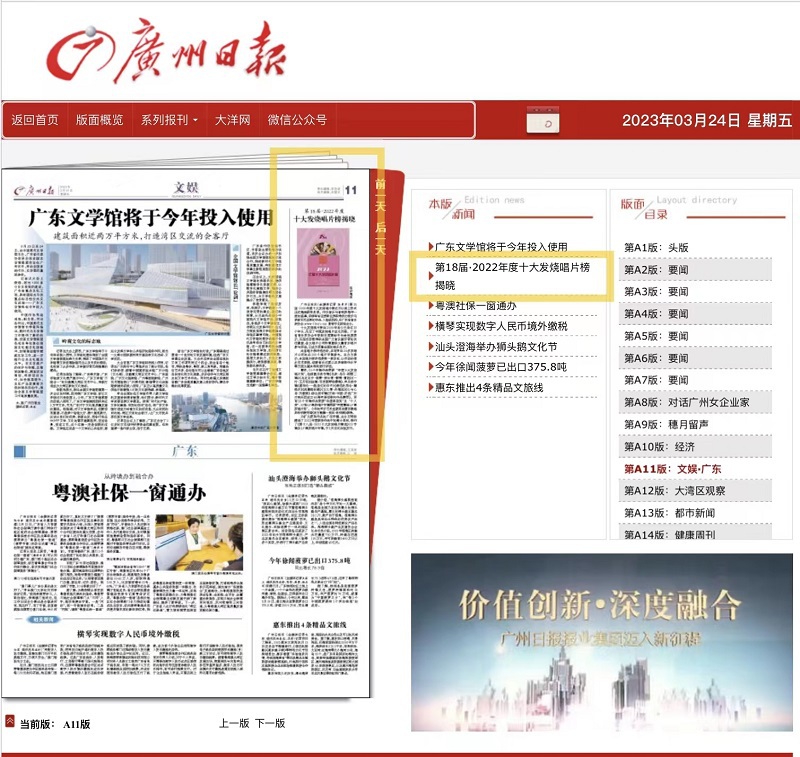Click the red double-chevron icon beside 当前版
800x757 pixels.
10,721
